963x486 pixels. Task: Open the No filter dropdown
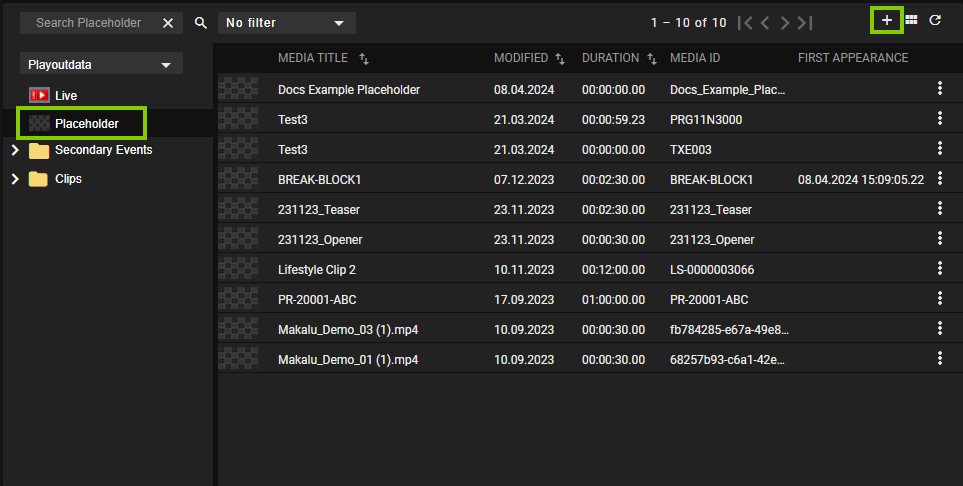[x=286, y=23]
